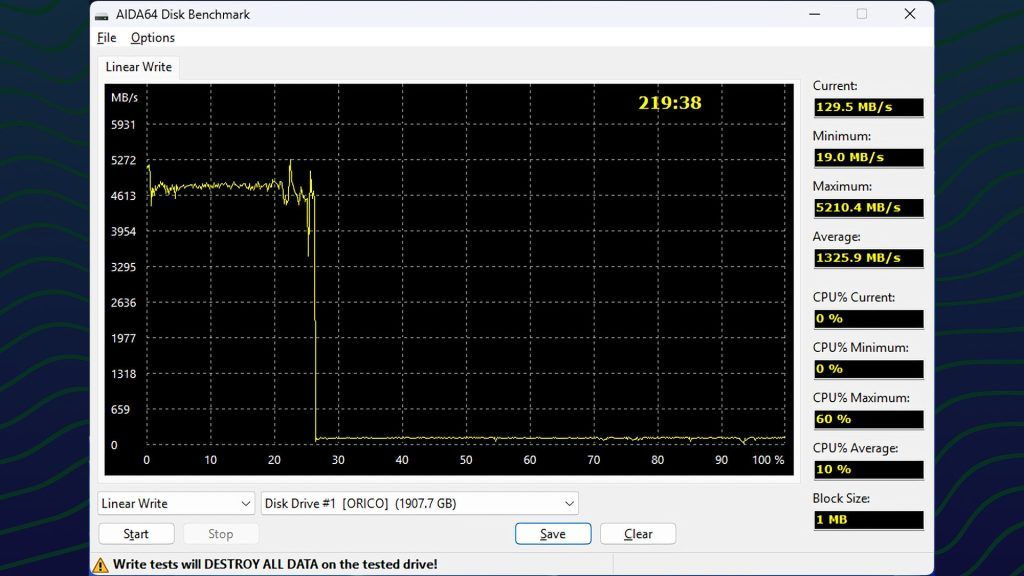This screenshot has width=1024, height=576.
Task: Click the 3295 label on graph axis
Action: [123, 267]
